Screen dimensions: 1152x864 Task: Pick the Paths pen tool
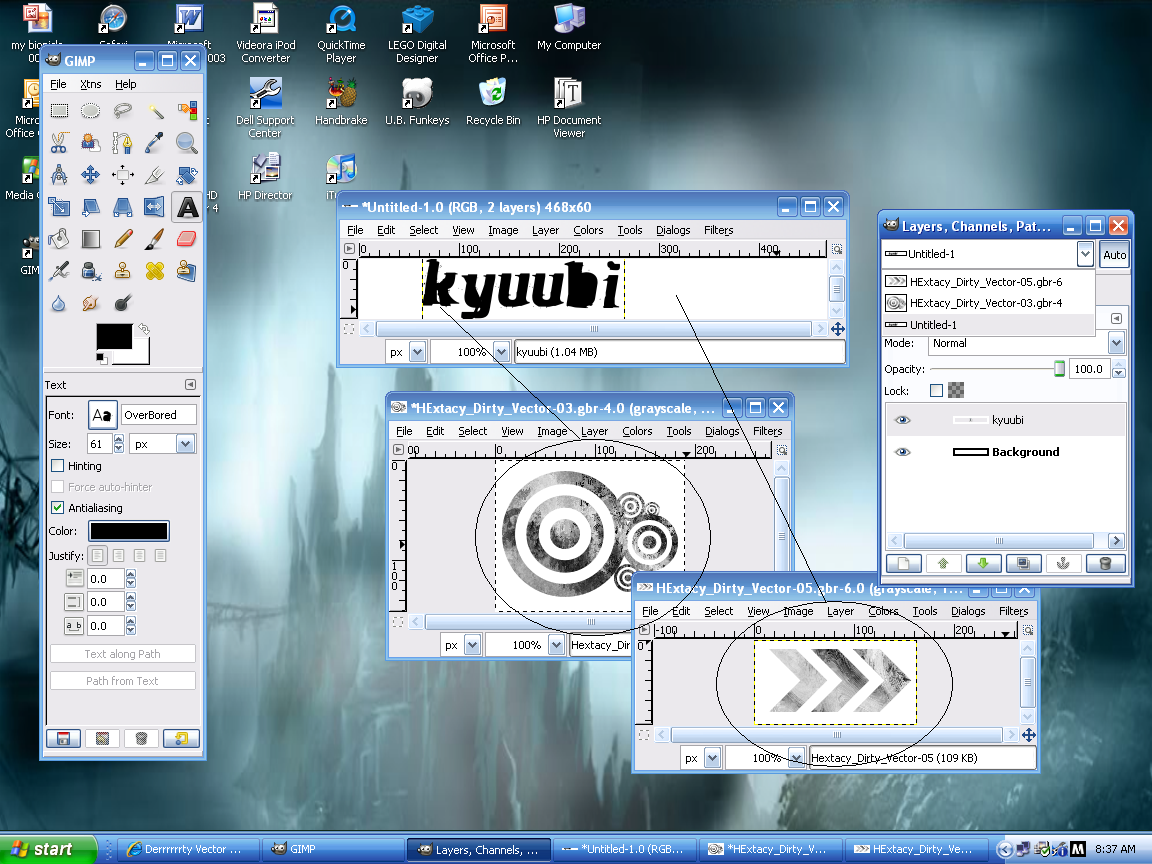[x=122, y=143]
